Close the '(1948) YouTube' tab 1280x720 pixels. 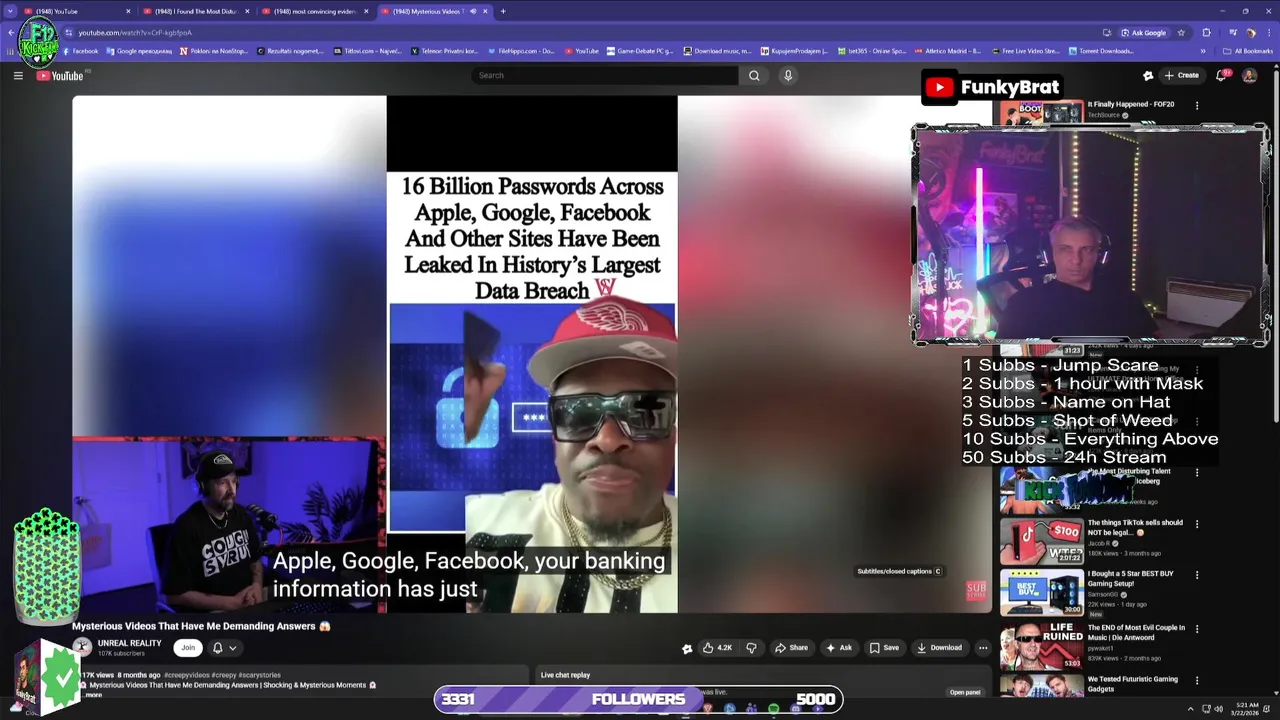coord(128,11)
